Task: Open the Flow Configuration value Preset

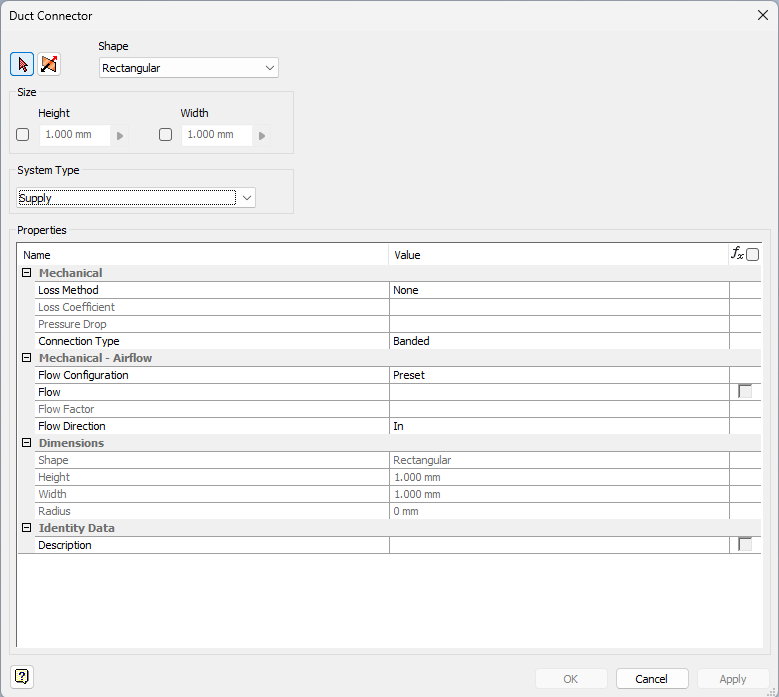Action: pyautogui.click(x=559, y=375)
